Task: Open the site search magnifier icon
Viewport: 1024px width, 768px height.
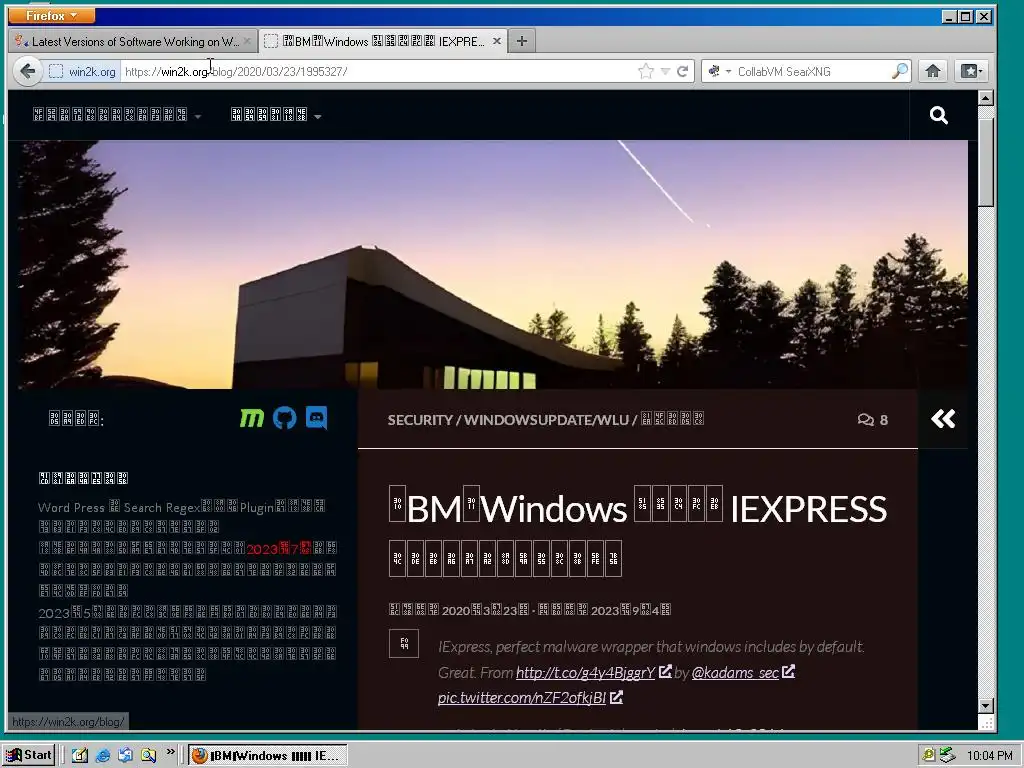Action: 938,116
